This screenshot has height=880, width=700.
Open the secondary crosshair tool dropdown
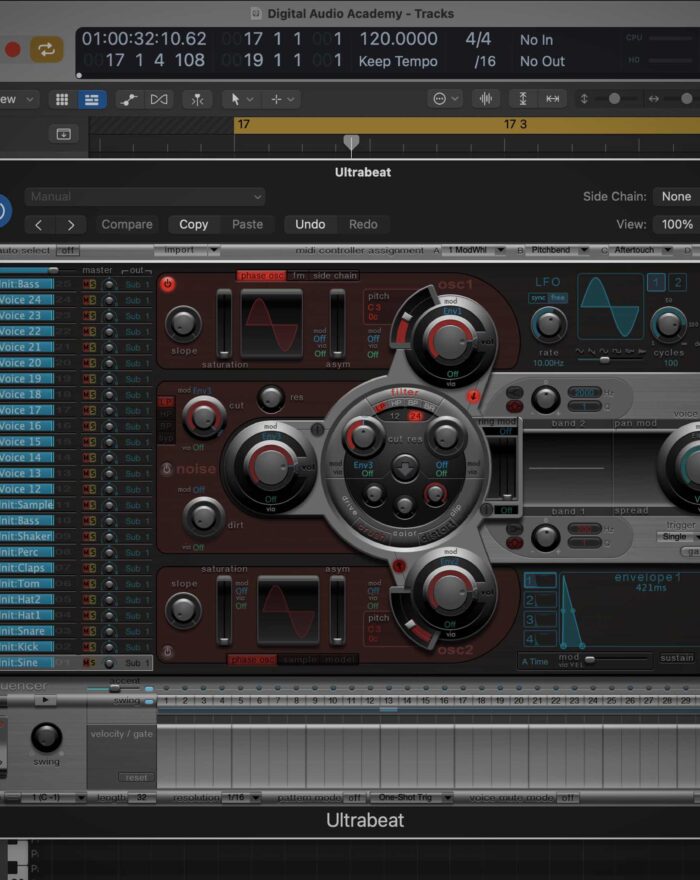coord(282,99)
